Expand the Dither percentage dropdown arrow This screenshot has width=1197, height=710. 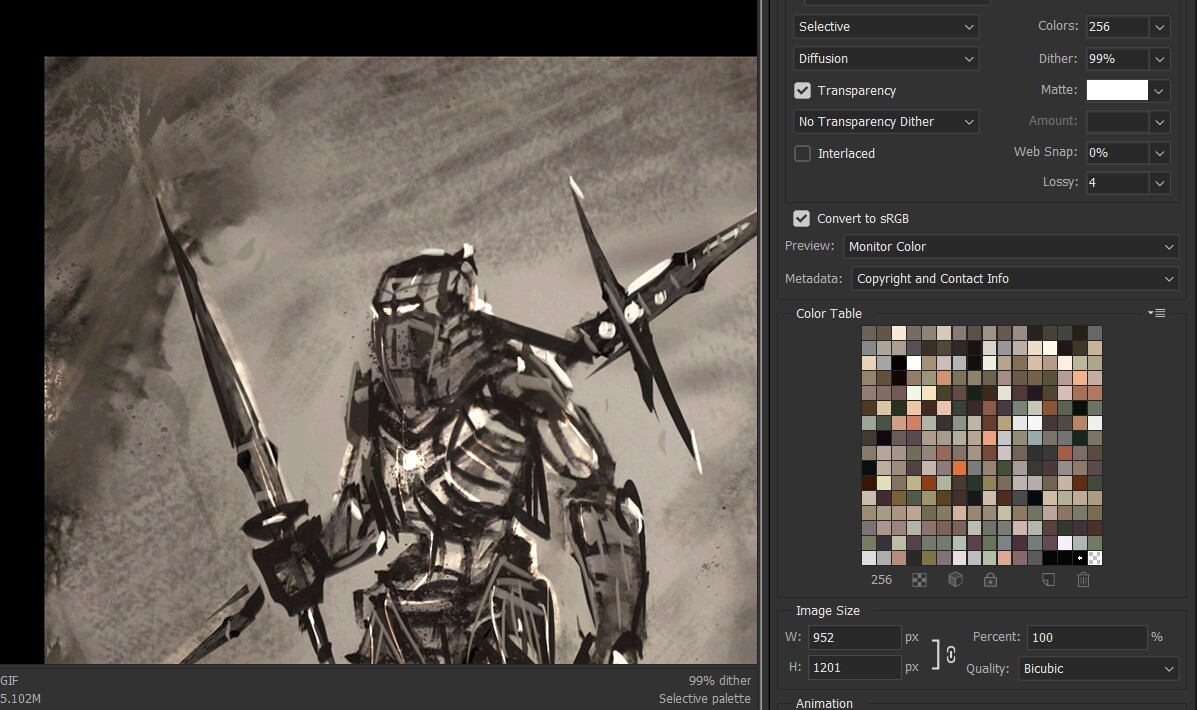[x=1160, y=59]
